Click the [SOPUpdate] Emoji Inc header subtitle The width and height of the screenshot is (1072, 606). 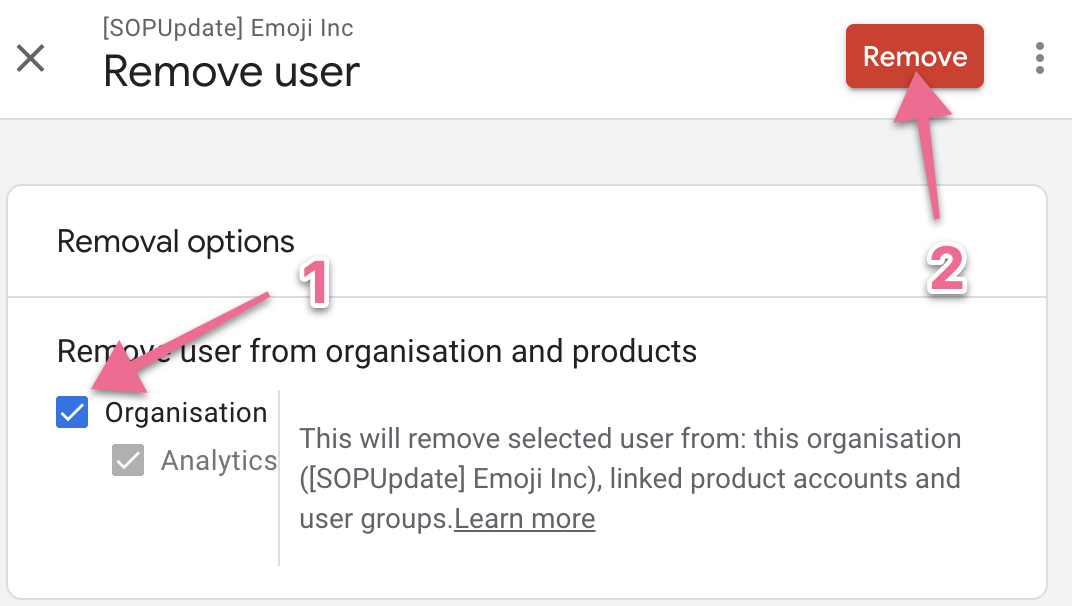(x=228, y=28)
